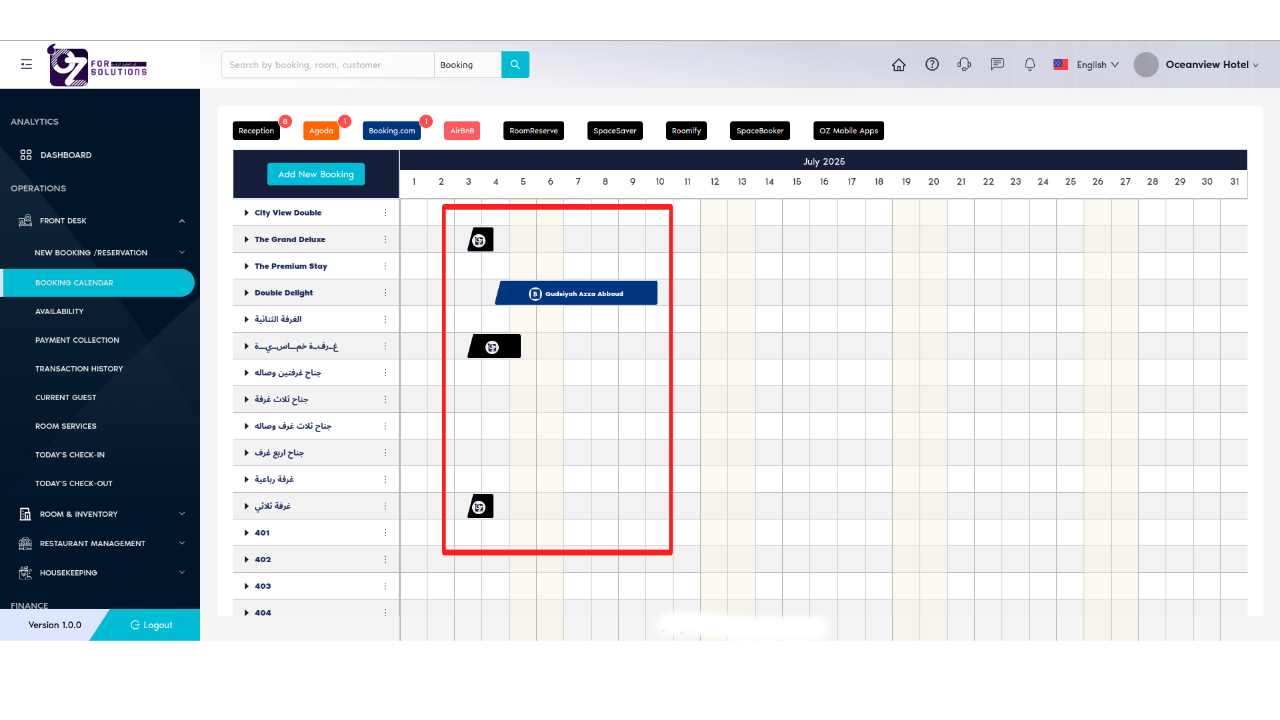Click the Help question mark icon
1280x720 pixels.
click(x=931, y=64)
